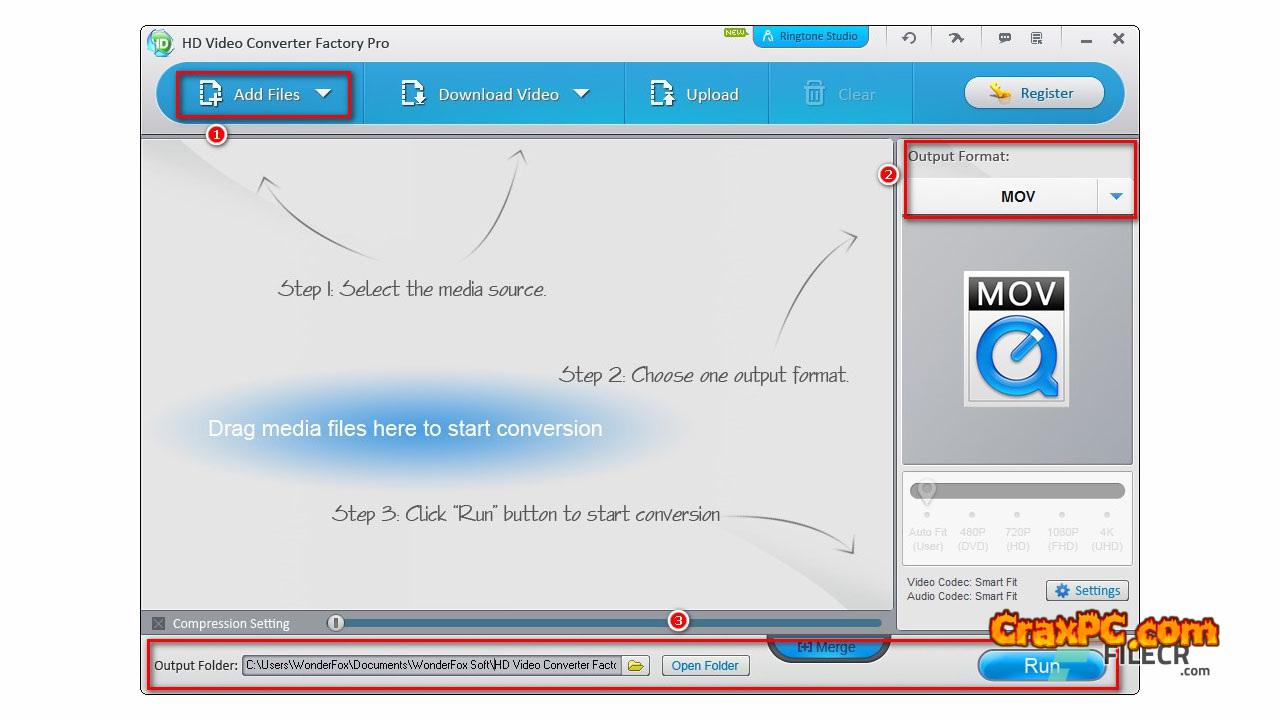Click the MOV QuickTime format thumbnail
The height and width of the screenshot is (720, 1280).
(x=1017, y=338)
